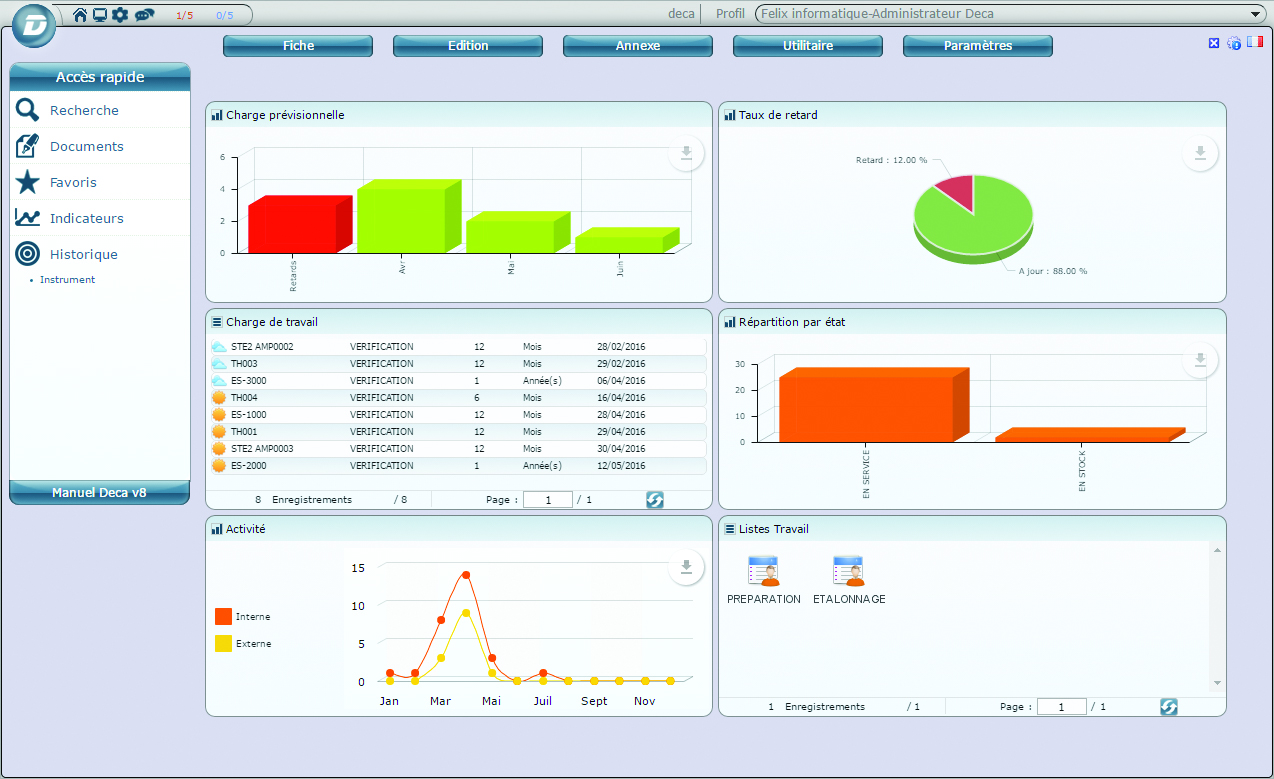Open the Utilitaire menu

coord(808,46)
